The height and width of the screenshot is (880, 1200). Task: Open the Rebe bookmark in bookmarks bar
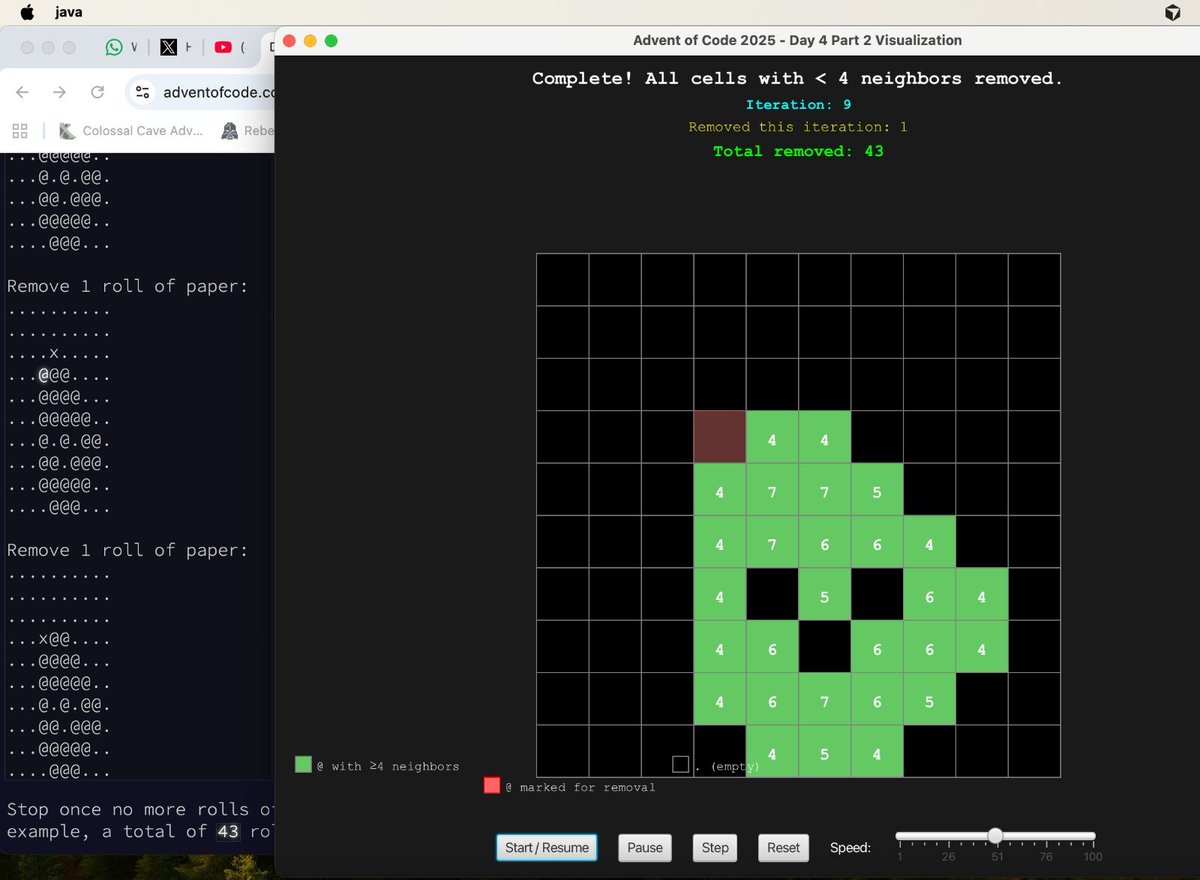(x=252, y=131)
